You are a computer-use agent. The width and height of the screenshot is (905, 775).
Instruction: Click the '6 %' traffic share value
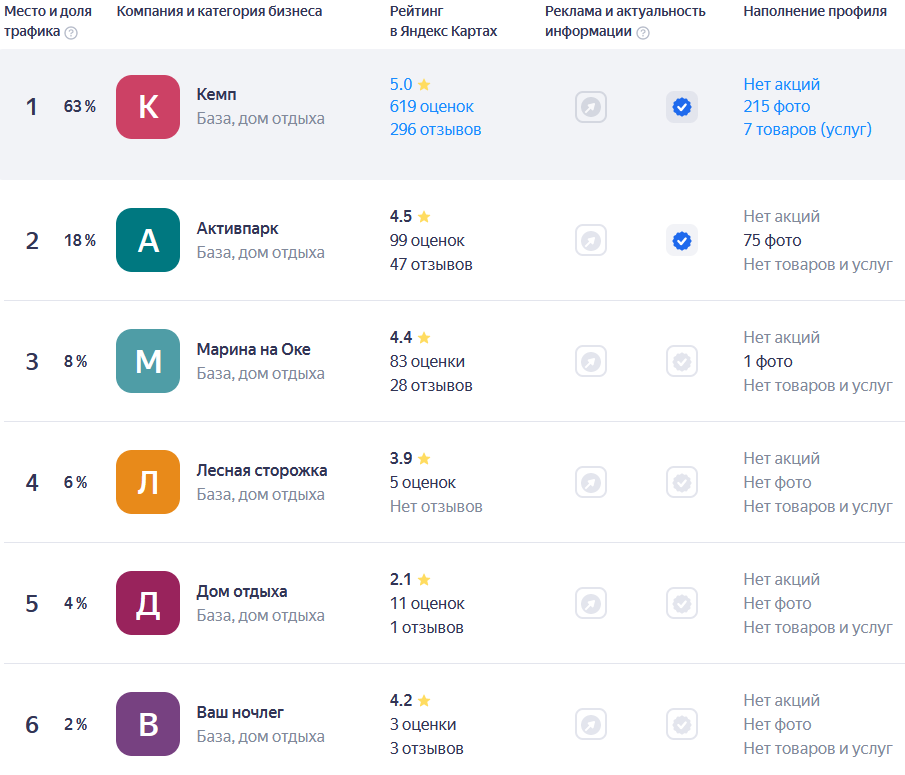coord(76,482)
